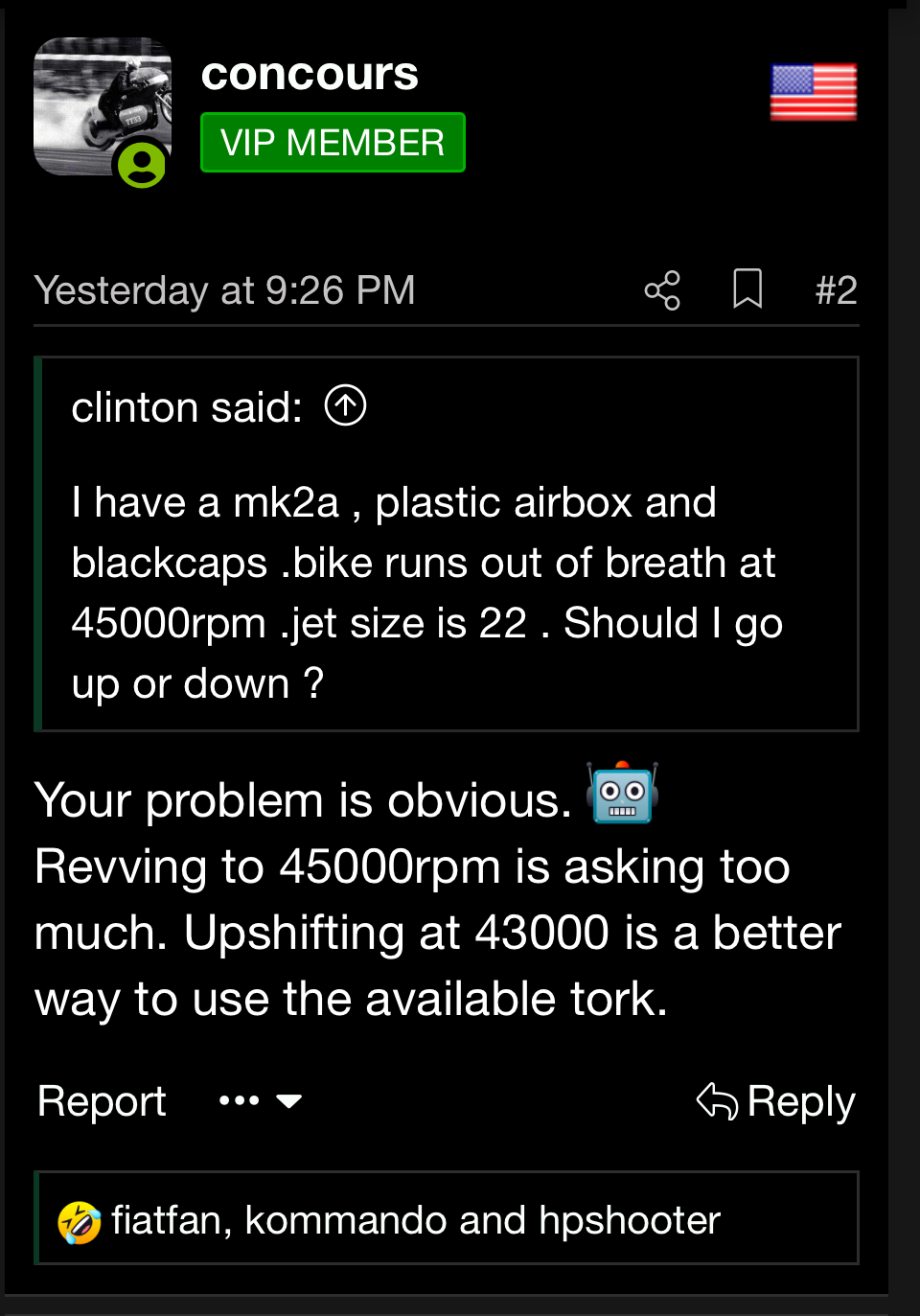Click the share icon on post #2
The height and width of the screenshot is (1316, 920).
pos(662,289)
